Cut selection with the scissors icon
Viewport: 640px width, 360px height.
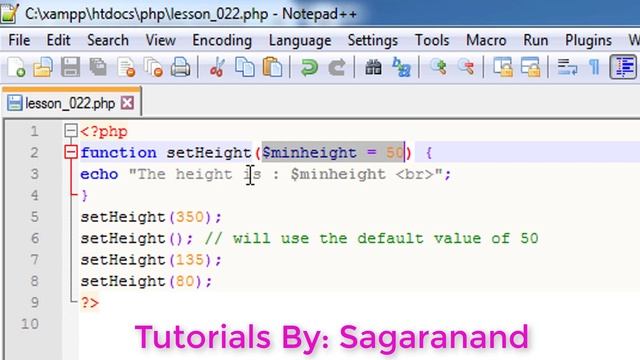(217, 67)
